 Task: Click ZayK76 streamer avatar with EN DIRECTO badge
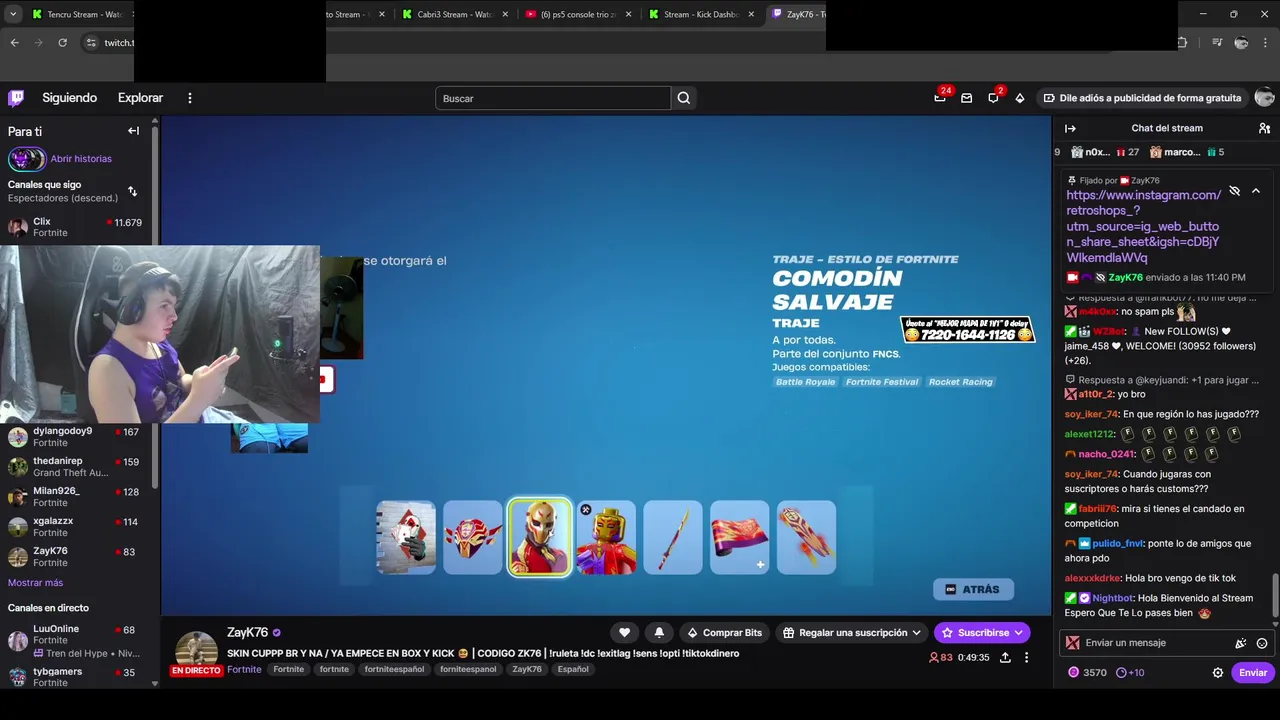(196, 652)
